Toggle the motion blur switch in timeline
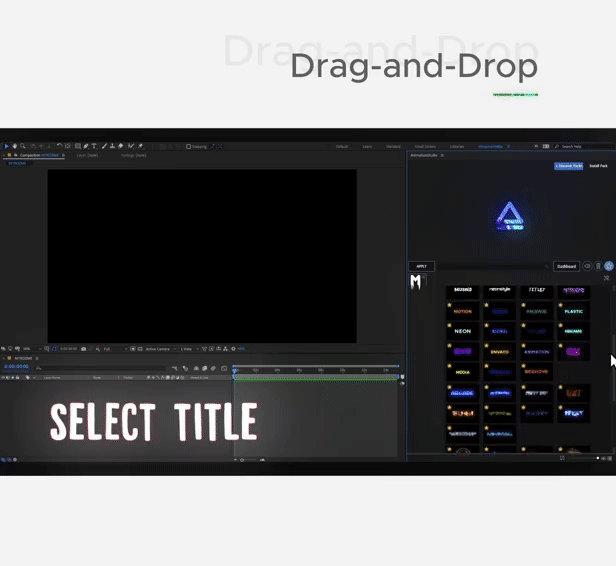 213,368
